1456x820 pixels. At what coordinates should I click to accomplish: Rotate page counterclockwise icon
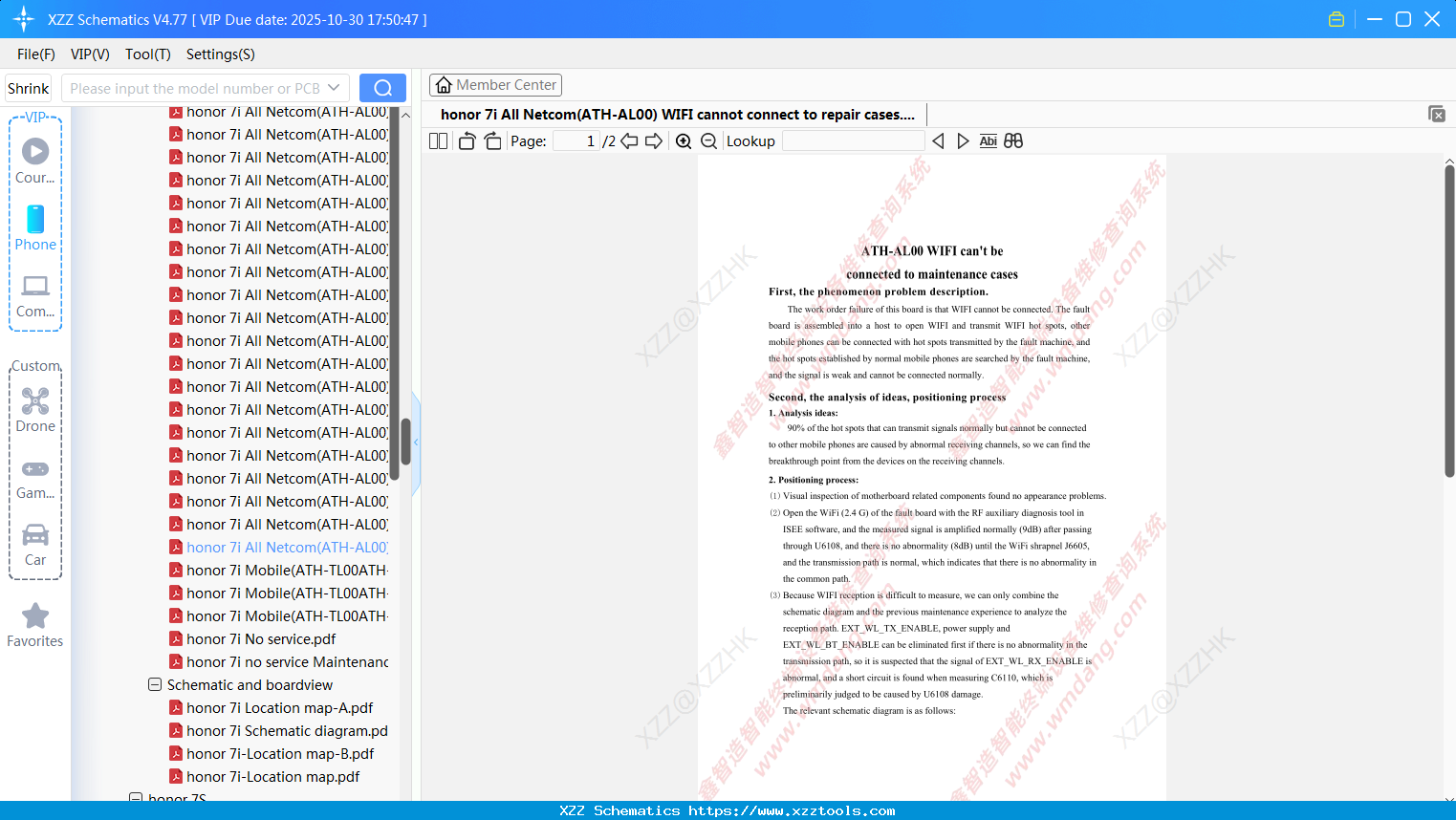coord(467,141)
